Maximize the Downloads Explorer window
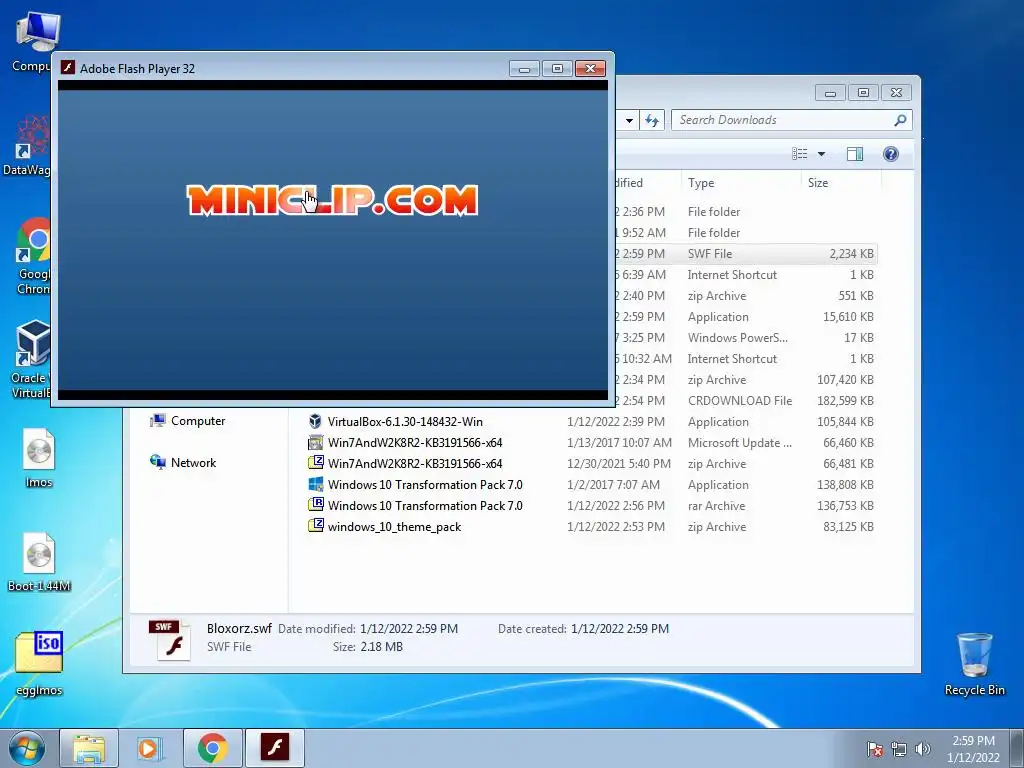This screenshot has width=1024, height=768. (863, 93)
